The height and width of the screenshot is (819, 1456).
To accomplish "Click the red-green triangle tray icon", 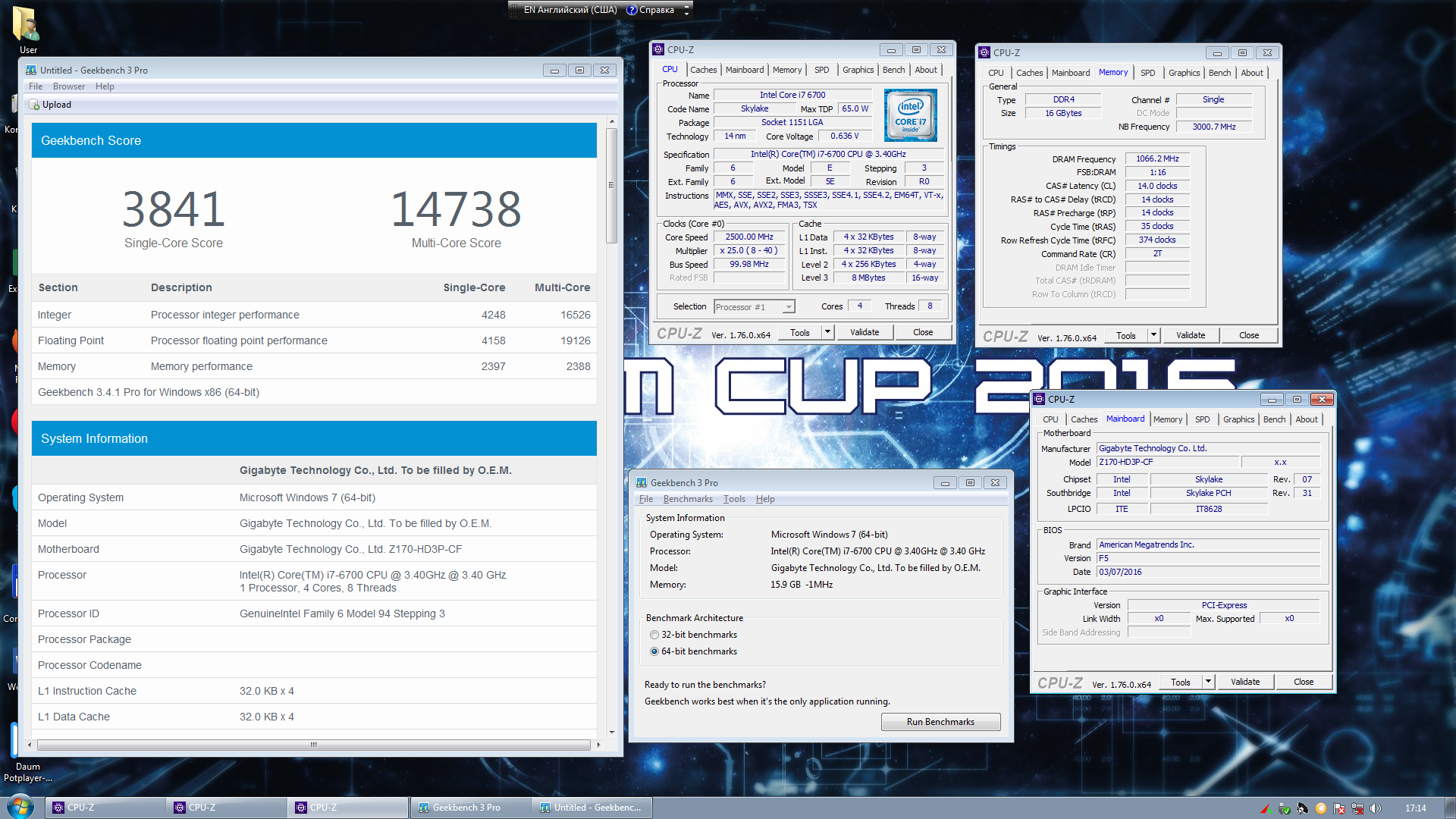I will pos(1266,808).
